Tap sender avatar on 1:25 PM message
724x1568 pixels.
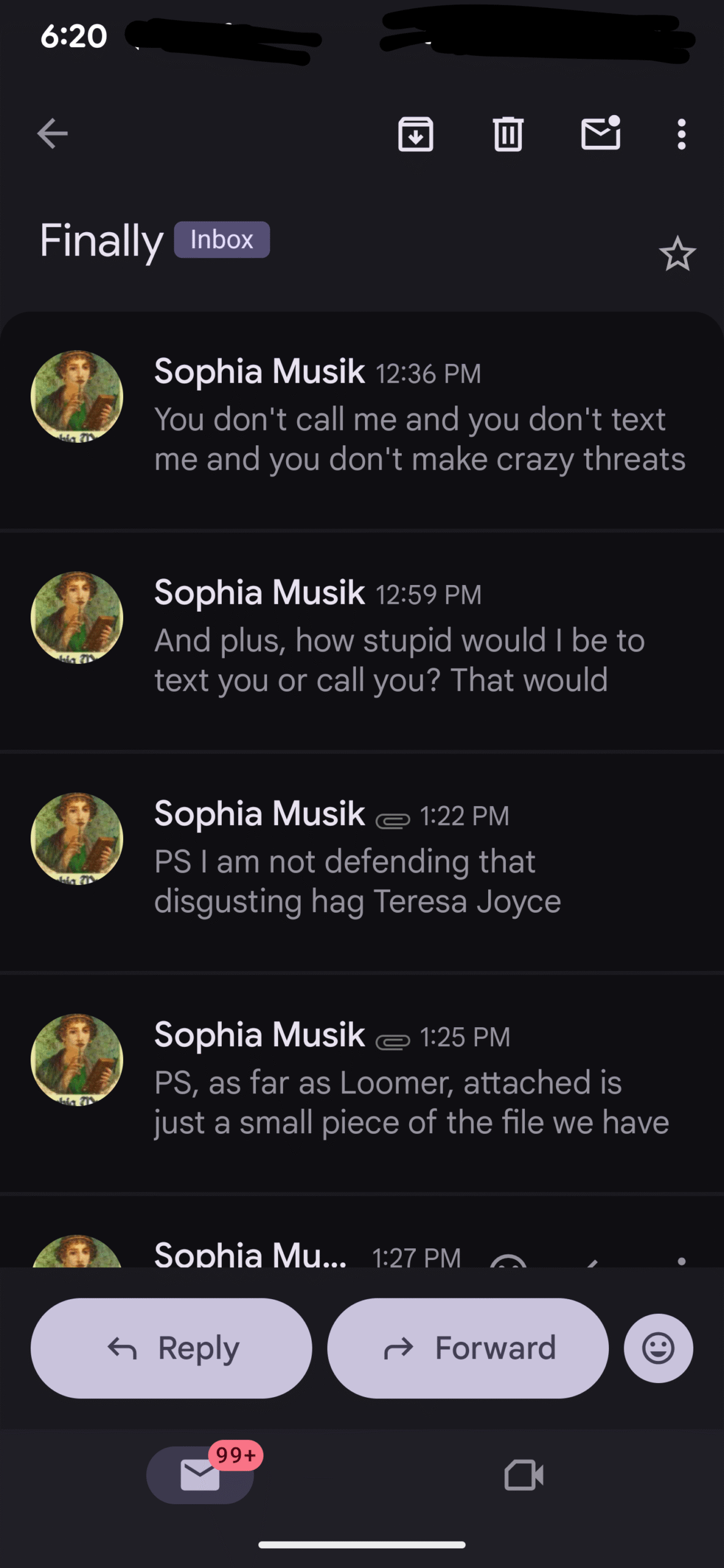pyautogui.click(x=77, y=1060)
